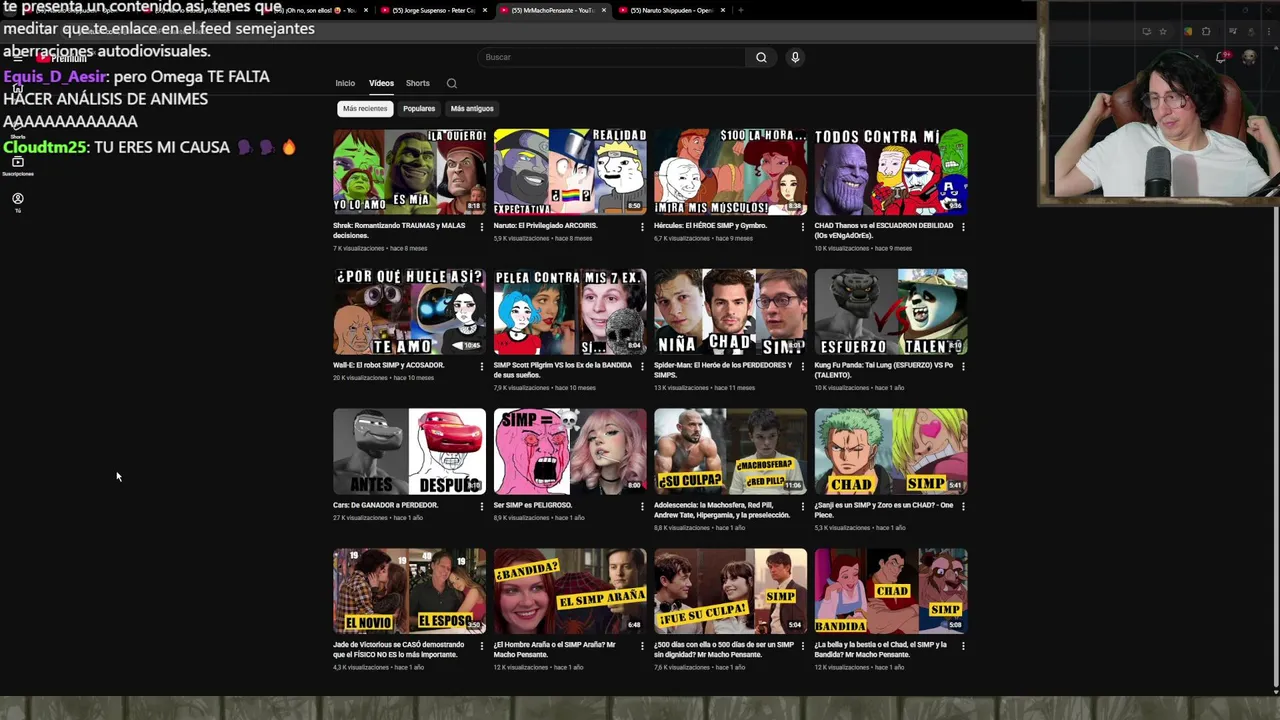Switch to Jorge Suspenso browser tab

(434, 10)
